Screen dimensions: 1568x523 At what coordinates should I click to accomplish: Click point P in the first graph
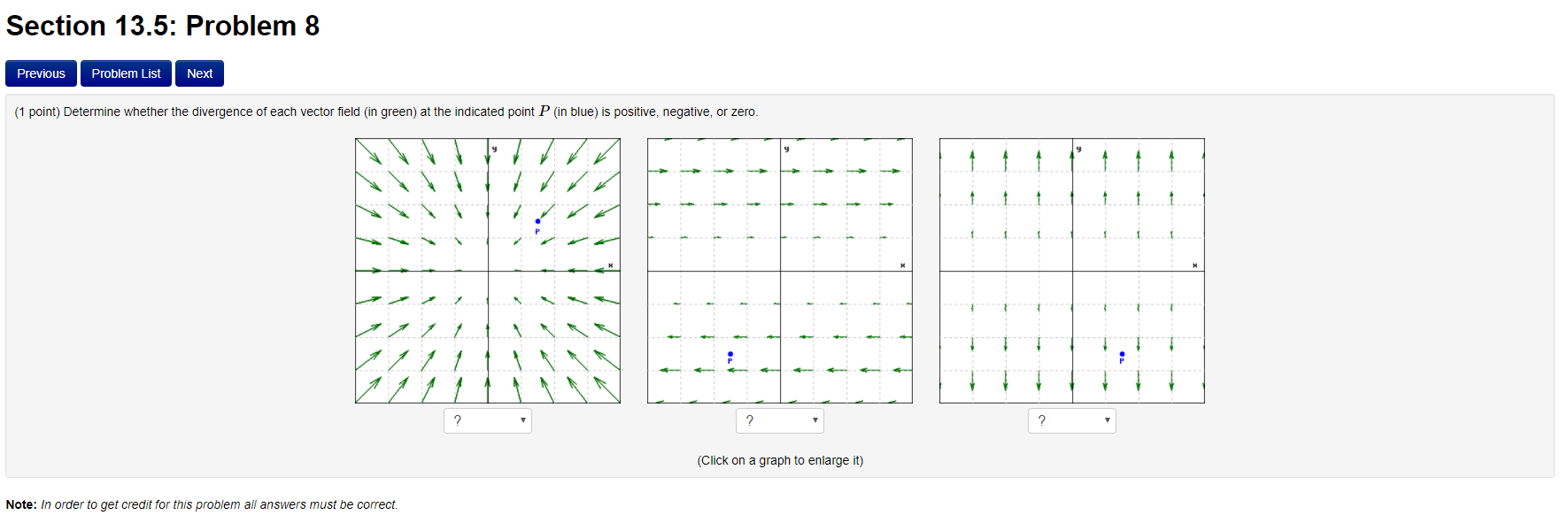[x=539, y=221]
